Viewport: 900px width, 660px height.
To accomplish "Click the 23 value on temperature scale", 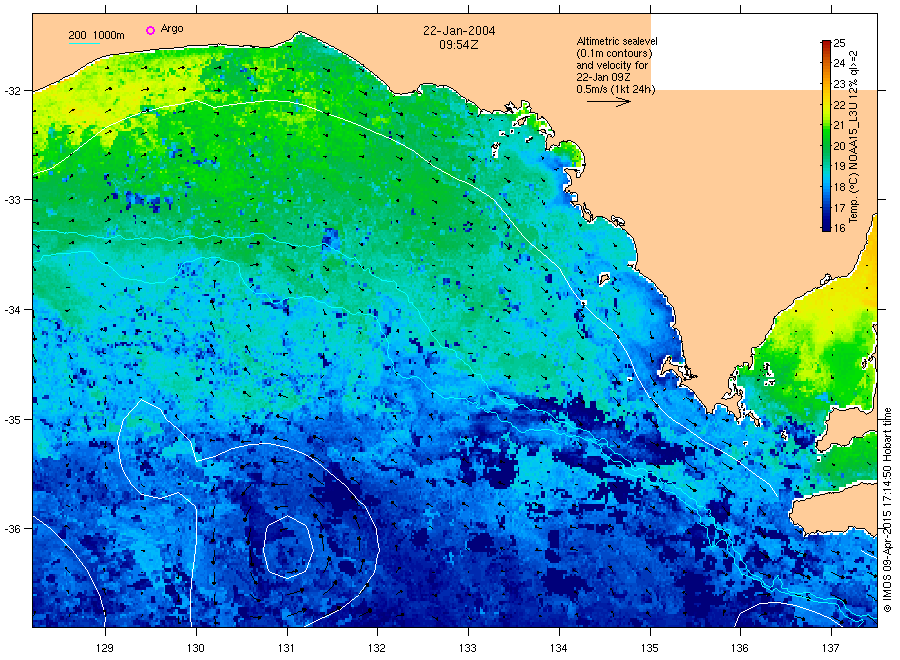I will pos(839,84).
